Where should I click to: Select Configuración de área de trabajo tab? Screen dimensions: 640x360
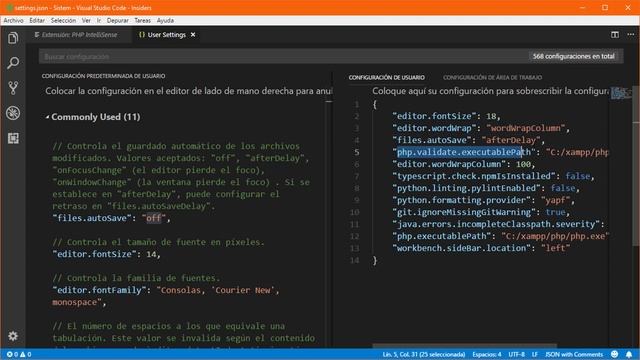click(493, 78)
